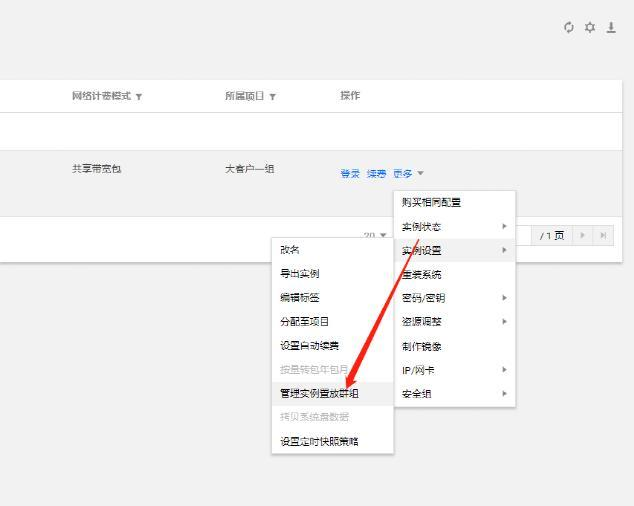Choose 导出实例 in the submenu
Viewport: 634px width, 506px height.
tap(332, 274)
